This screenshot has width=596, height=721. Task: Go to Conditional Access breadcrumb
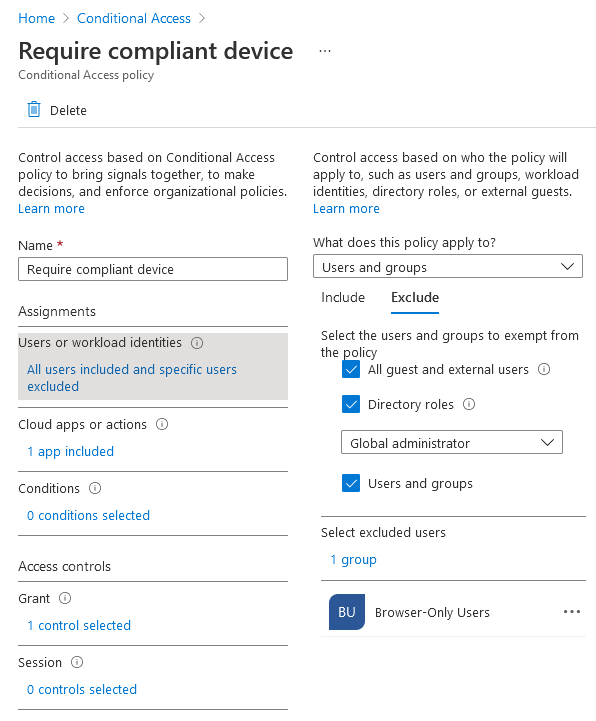[133, 18]
